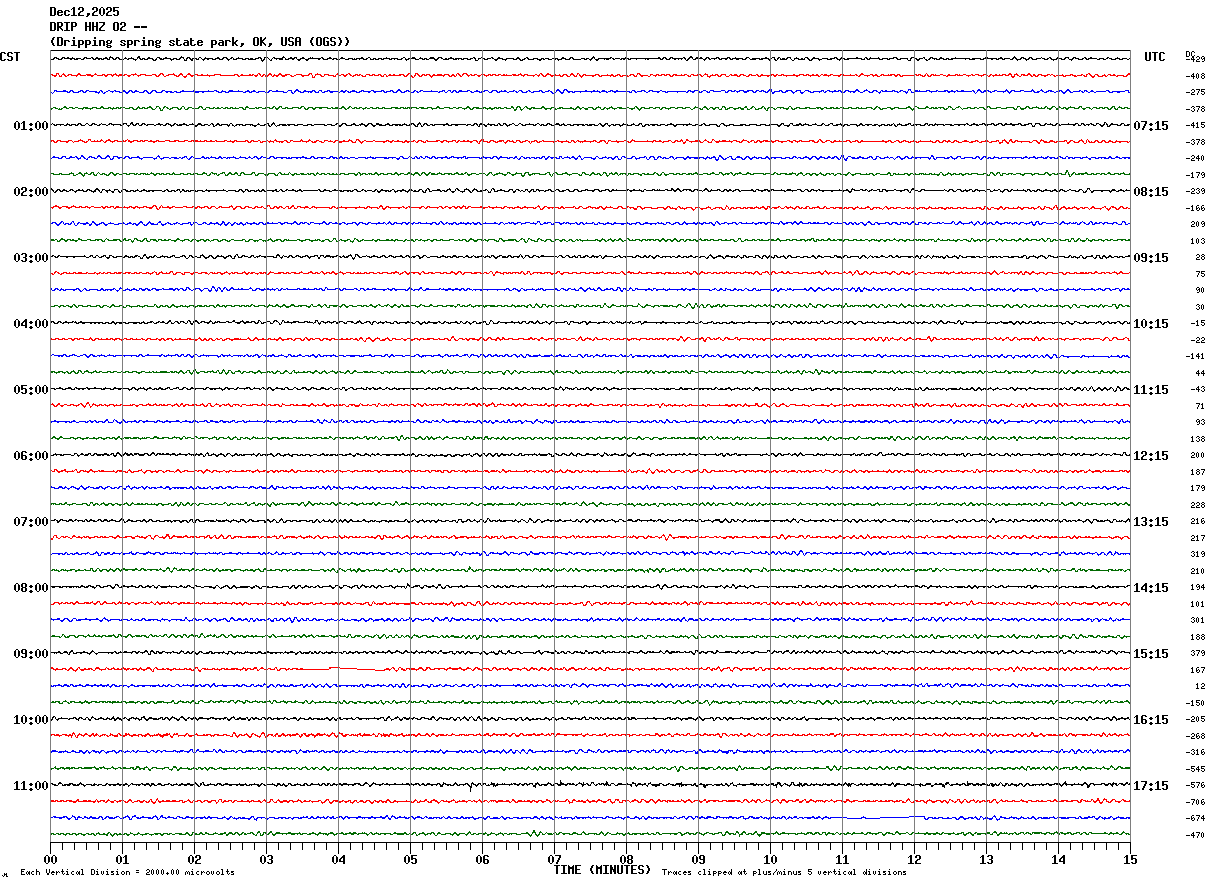Select the DC offset value -545

[1195, 769]
